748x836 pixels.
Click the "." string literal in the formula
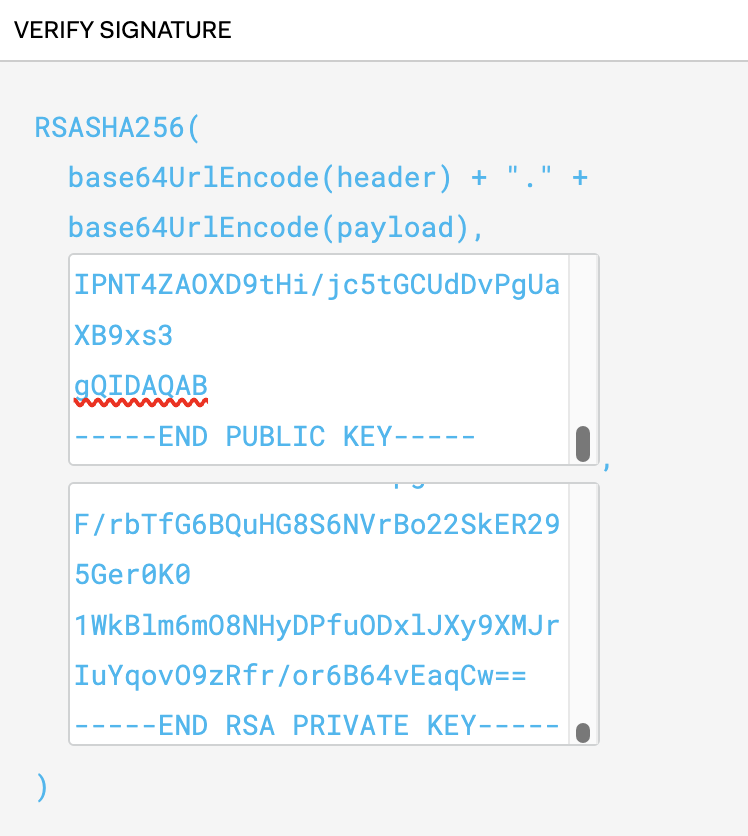(x=528, y=178)
